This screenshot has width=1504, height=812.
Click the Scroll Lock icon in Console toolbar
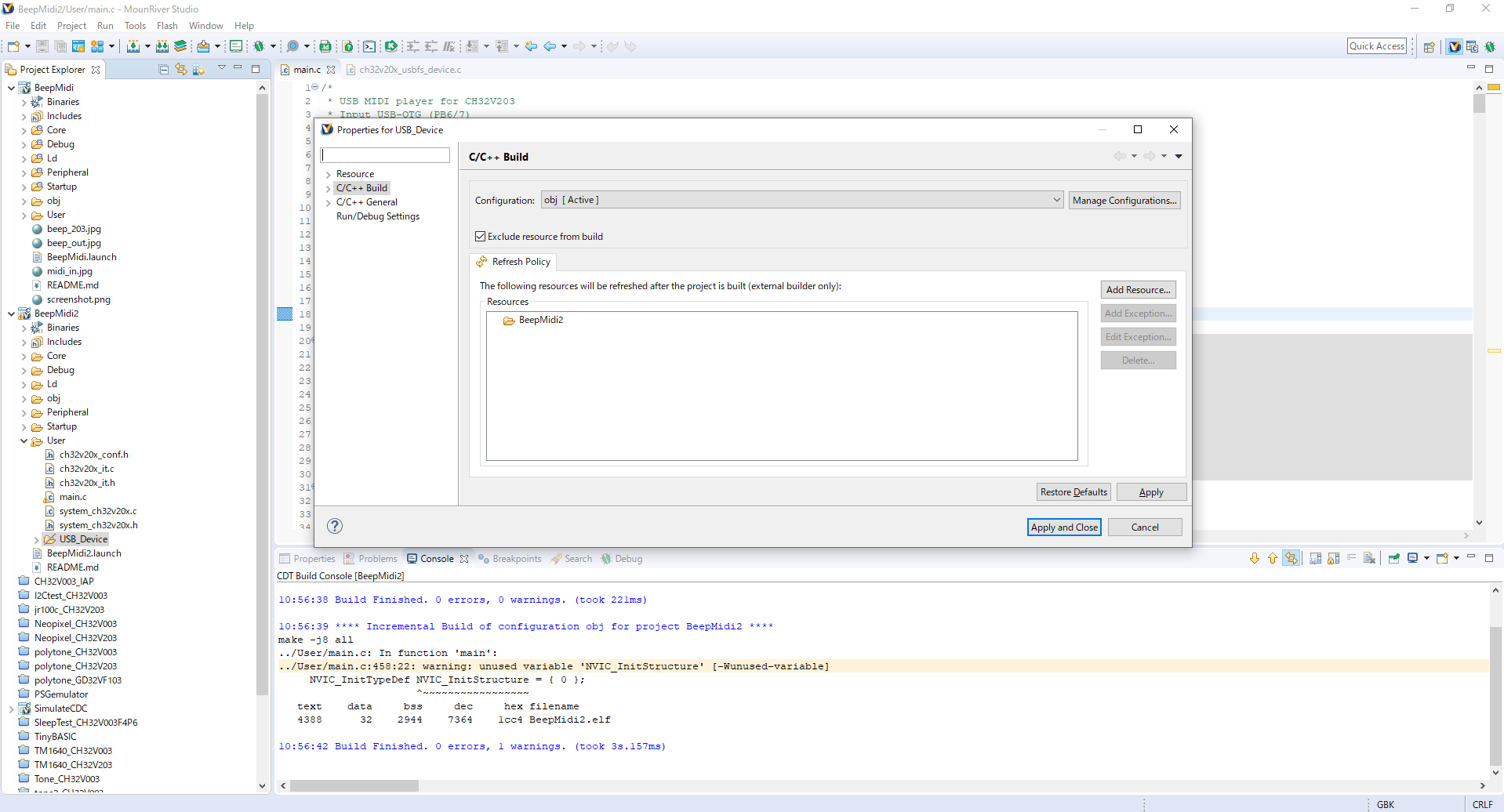1333,558
